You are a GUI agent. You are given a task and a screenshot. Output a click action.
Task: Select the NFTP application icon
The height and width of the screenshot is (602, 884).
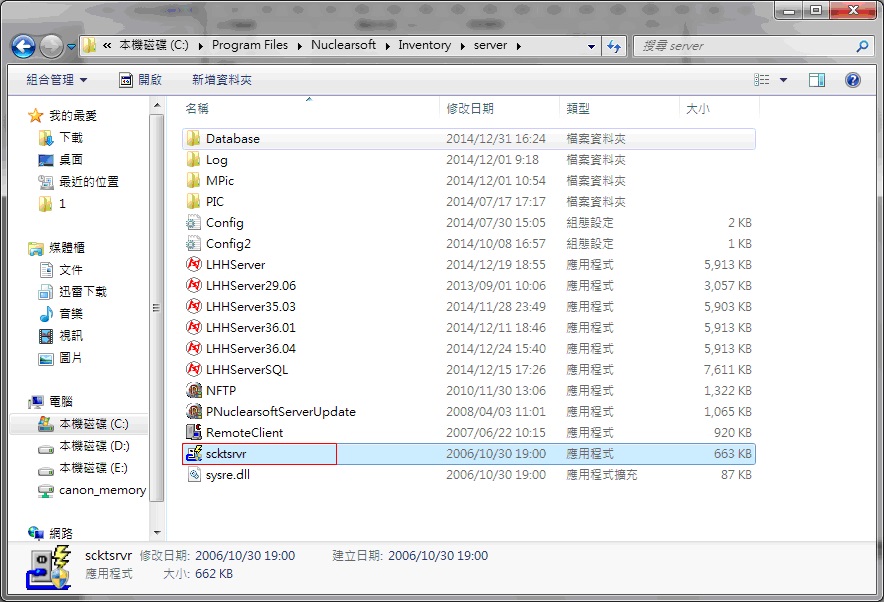click(x=193, y=390)
